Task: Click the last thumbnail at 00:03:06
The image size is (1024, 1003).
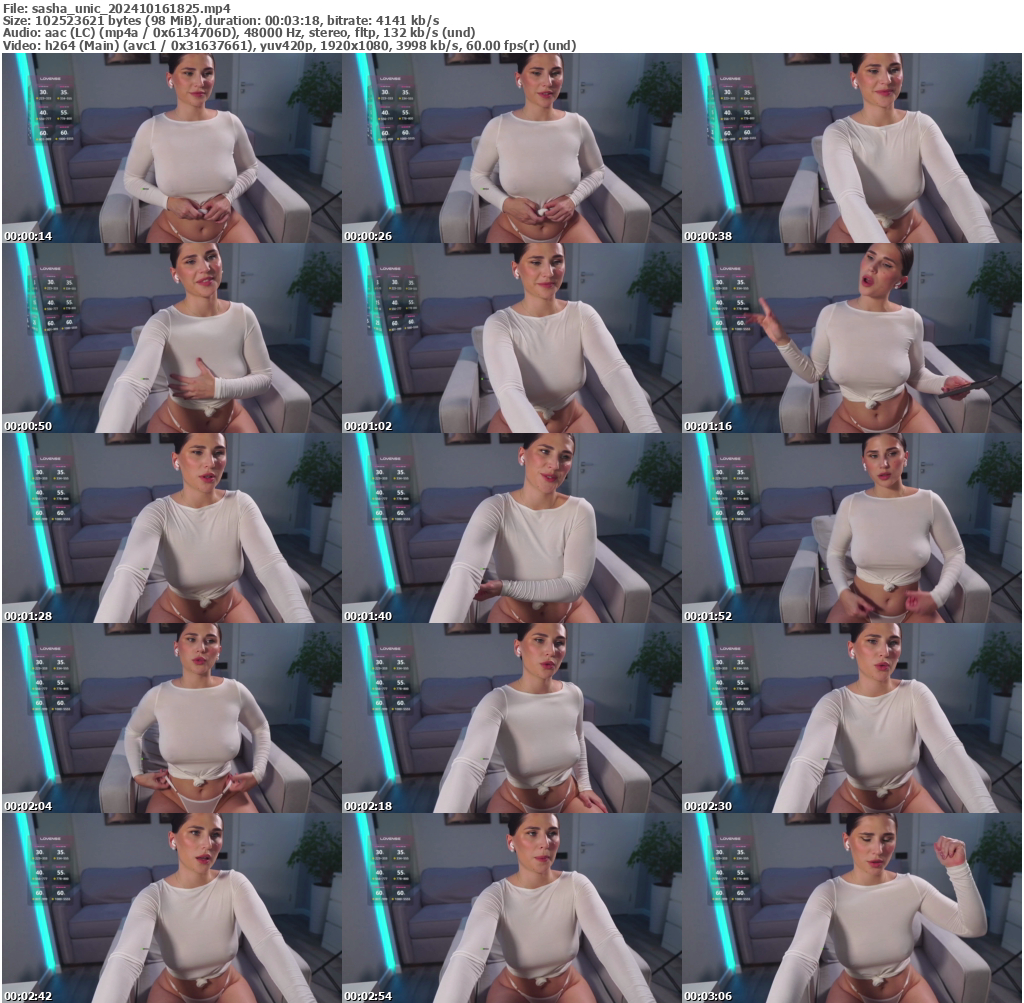Action: pos(851,907)
